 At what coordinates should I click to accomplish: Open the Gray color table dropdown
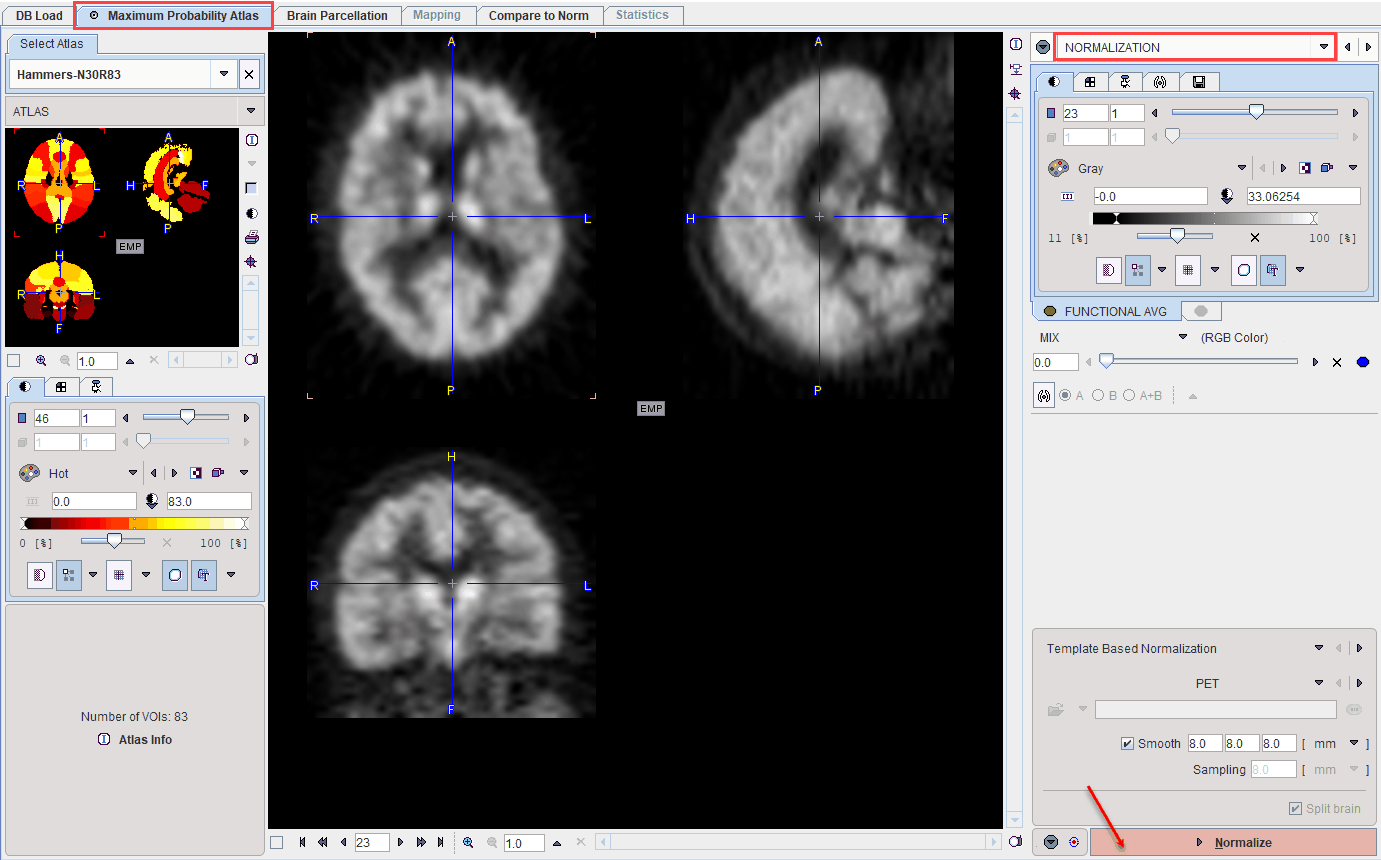pos(1242,168)
